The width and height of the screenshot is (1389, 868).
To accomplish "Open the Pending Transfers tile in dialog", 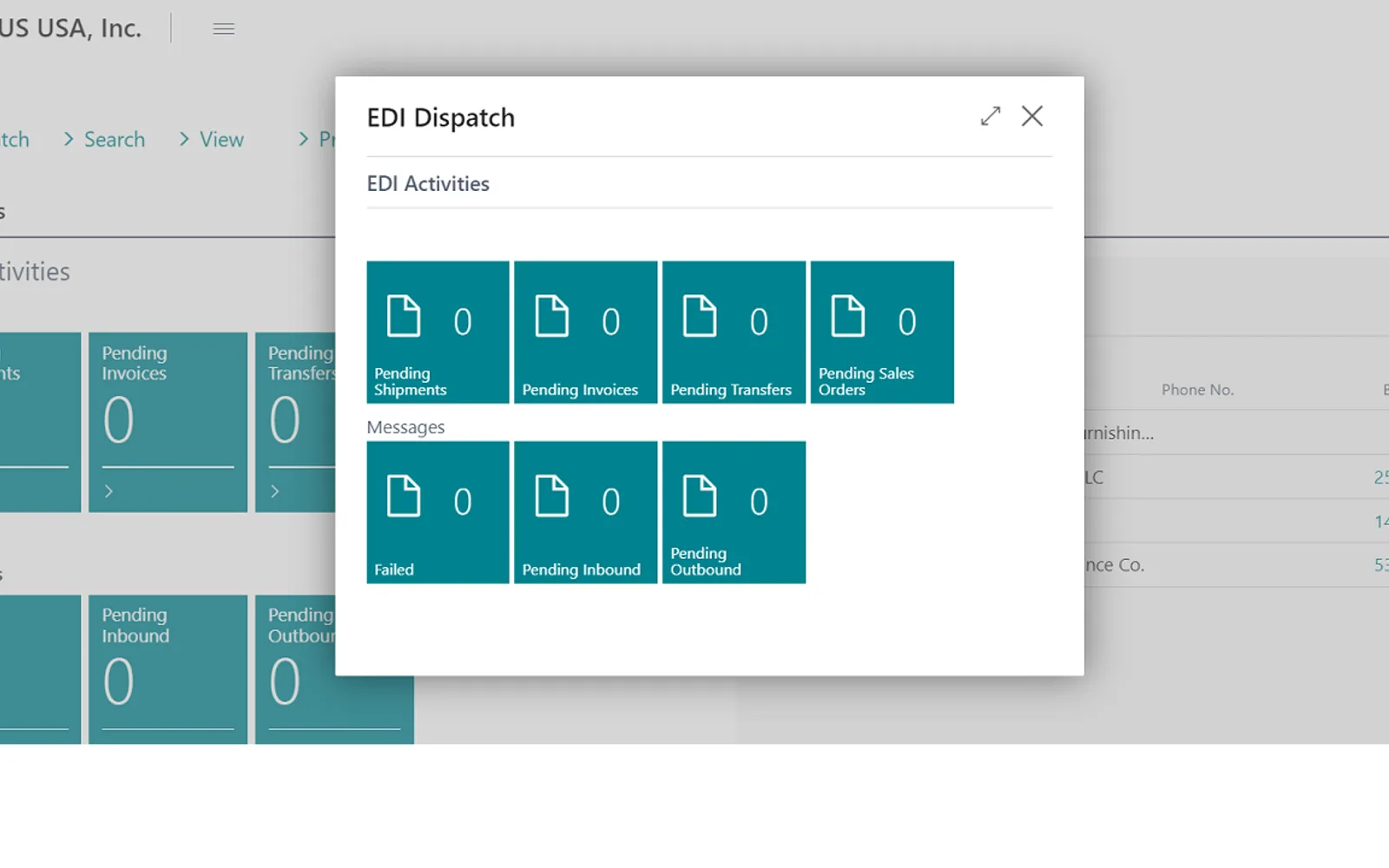I will coord(734,332).
